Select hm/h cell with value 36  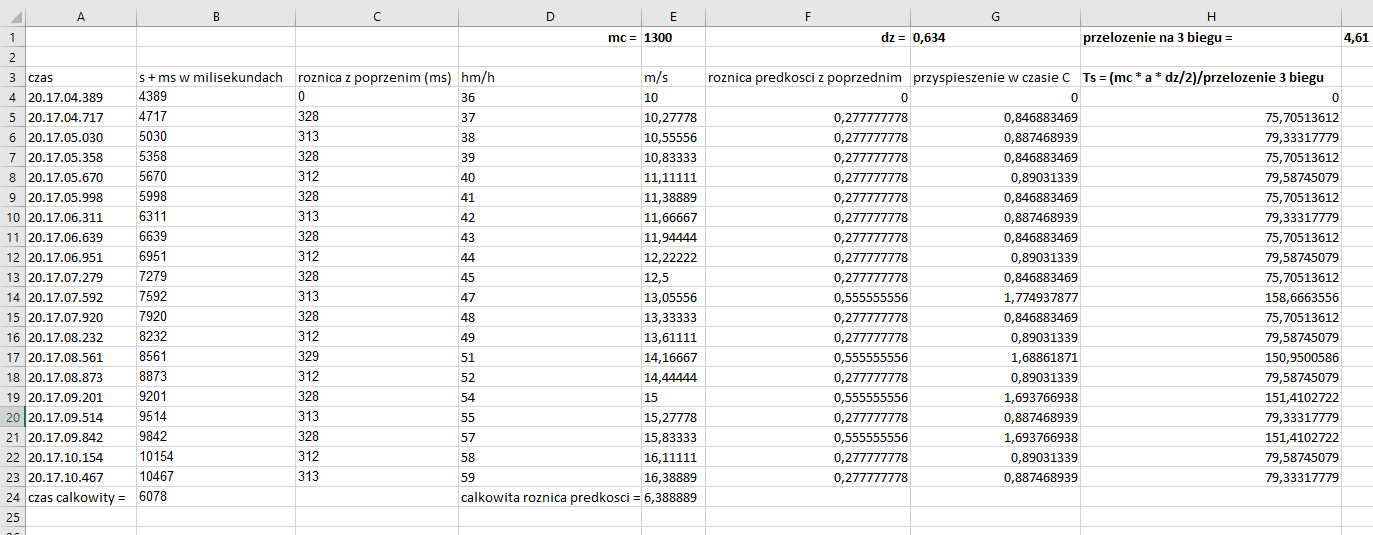point(550,97)
